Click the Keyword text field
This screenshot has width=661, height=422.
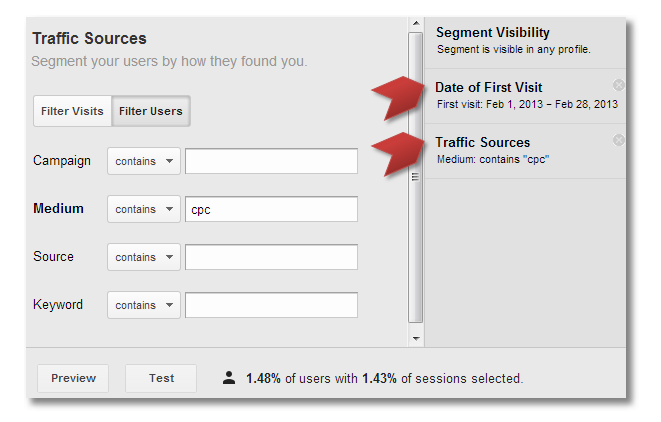(x=271, y=305)
